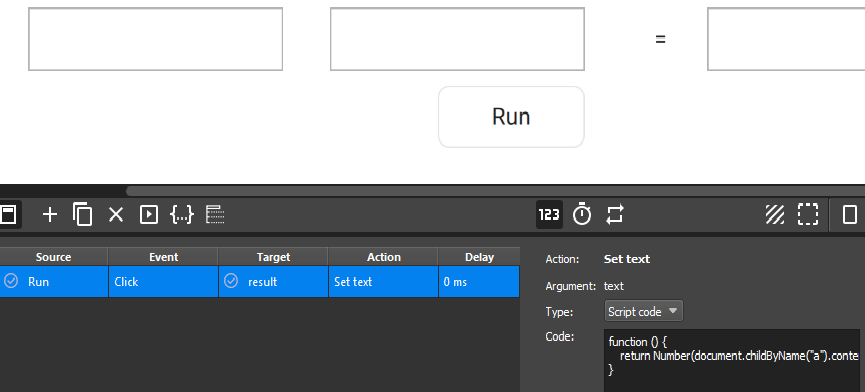Select the Set text action cell
The width and height of the screenshot is (865, 392).
(x=383, y=282)
